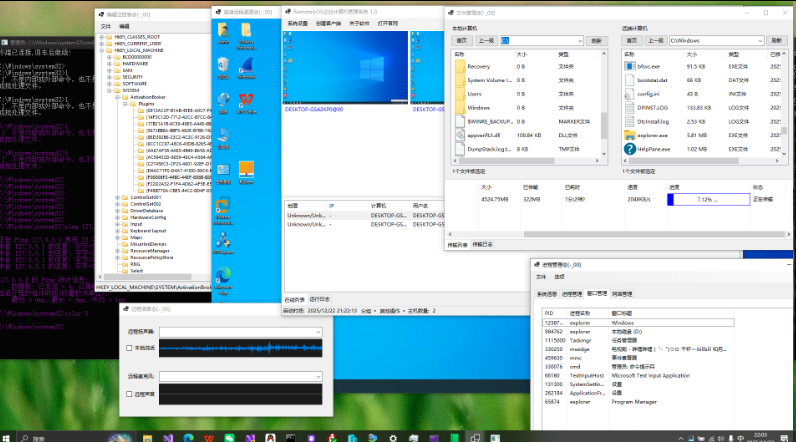Viewport: 796px width, 442px height.
Task: Select explorer.exe in remote file list
Action: click(x=652, y=134)
